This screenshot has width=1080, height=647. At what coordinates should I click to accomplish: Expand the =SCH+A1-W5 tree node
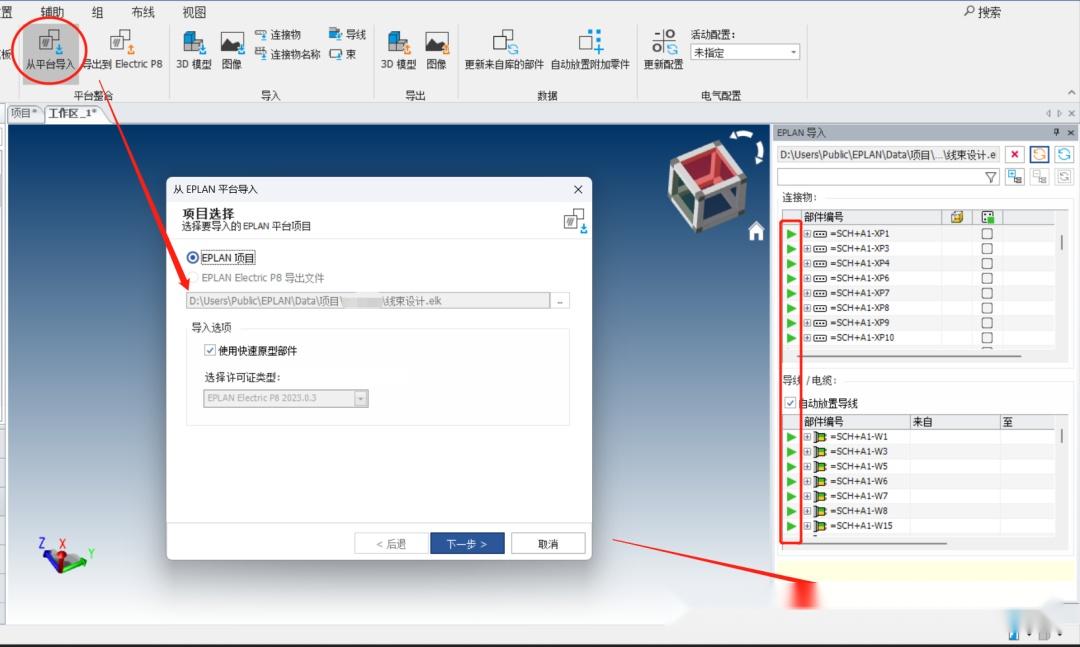(x=807, y=466)
